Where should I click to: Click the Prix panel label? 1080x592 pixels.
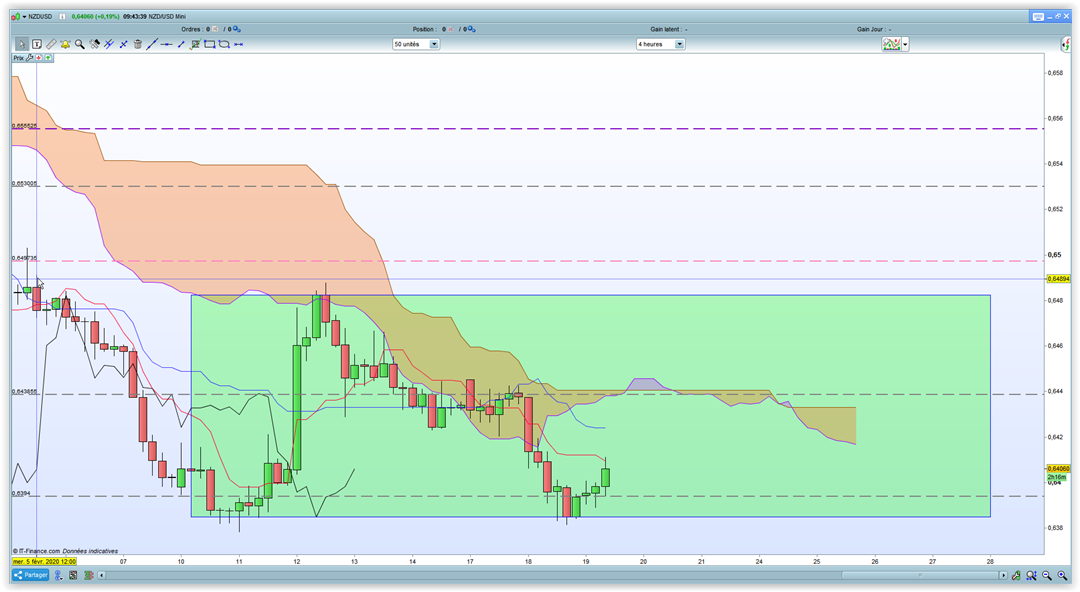coord(19,58)
